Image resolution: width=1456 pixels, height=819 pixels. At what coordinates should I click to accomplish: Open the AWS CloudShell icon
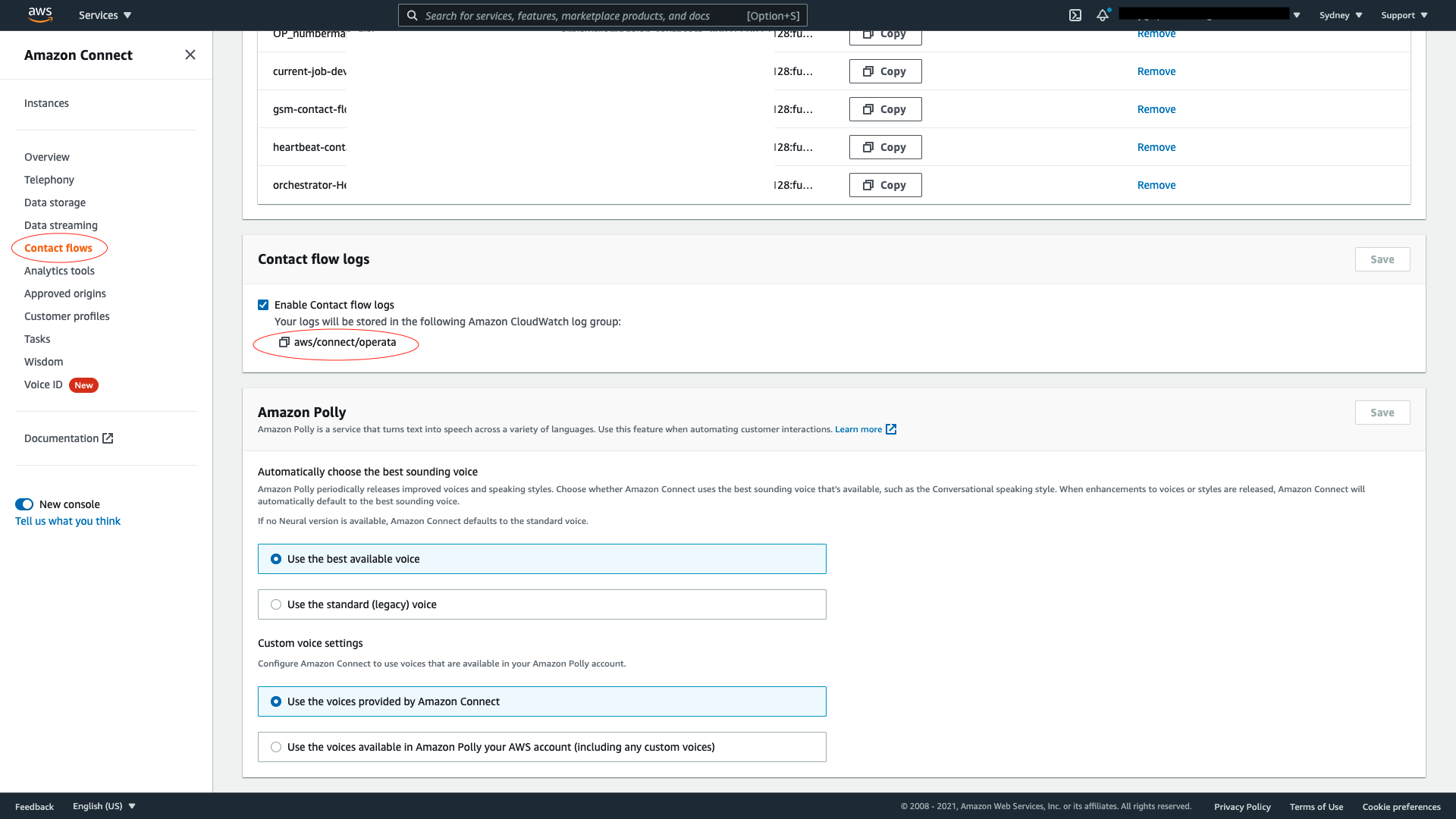[x=1075, y=15]
